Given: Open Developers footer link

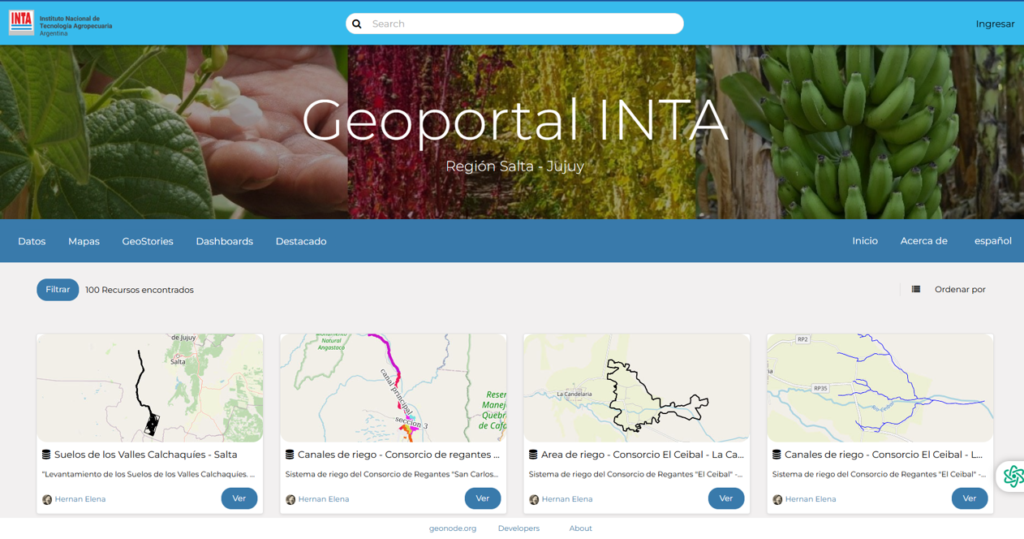Looking at the screenshot, I should click(519, 529).
